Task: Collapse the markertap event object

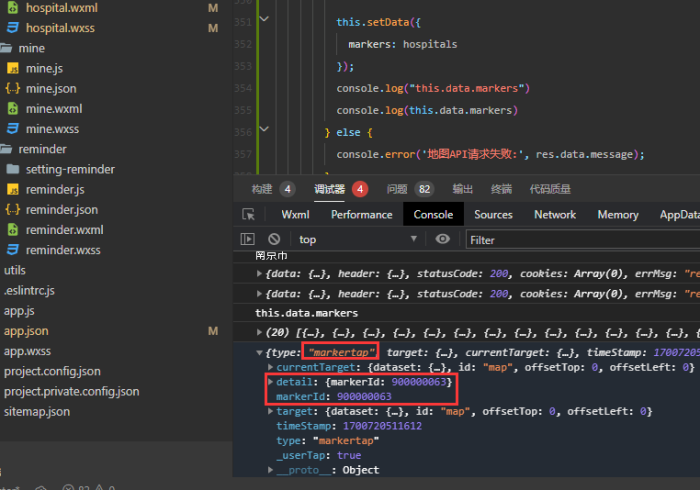Action: [260, 353]
